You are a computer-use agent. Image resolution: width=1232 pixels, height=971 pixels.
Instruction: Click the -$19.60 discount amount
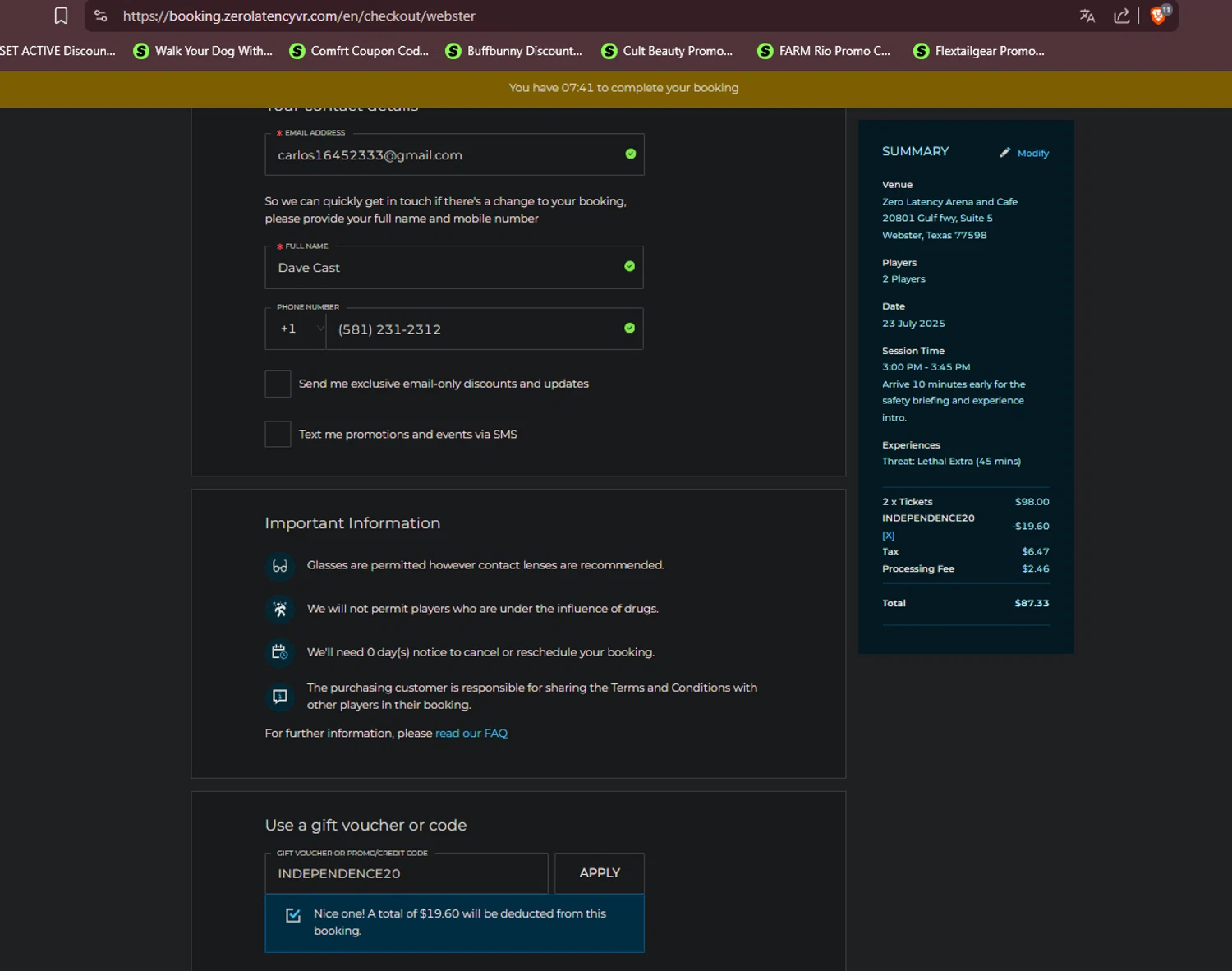(1031, 526)
